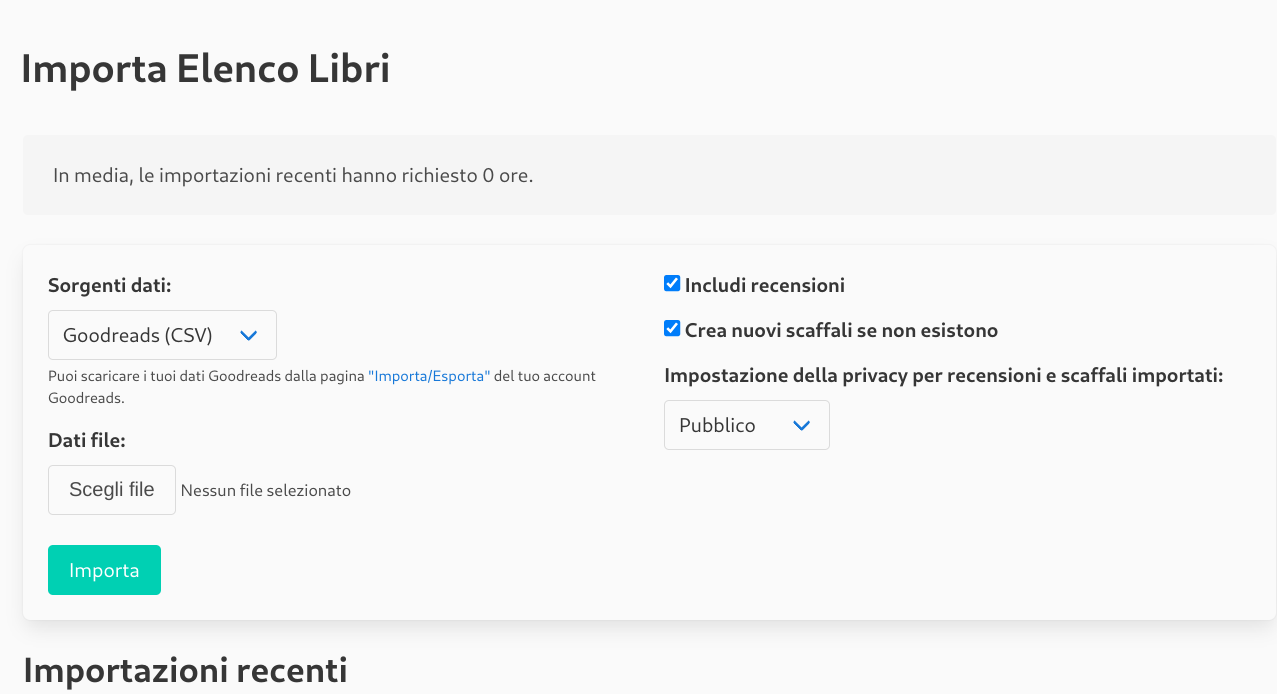Click the Sorgenti dati label
This screenshot has width=1277, height=694.
pos(110,286)
